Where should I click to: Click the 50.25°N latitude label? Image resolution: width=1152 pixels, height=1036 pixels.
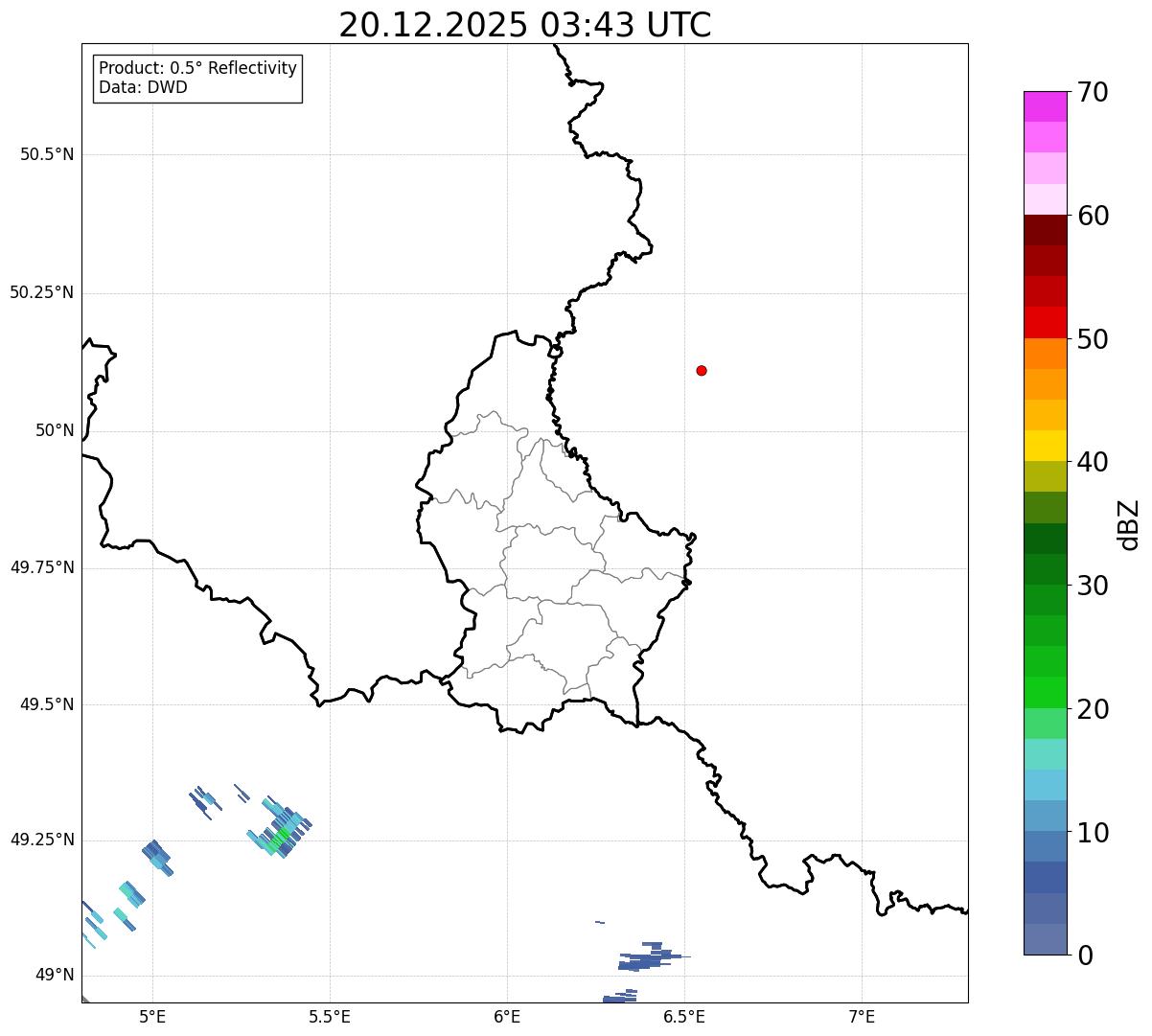[42, 292]
